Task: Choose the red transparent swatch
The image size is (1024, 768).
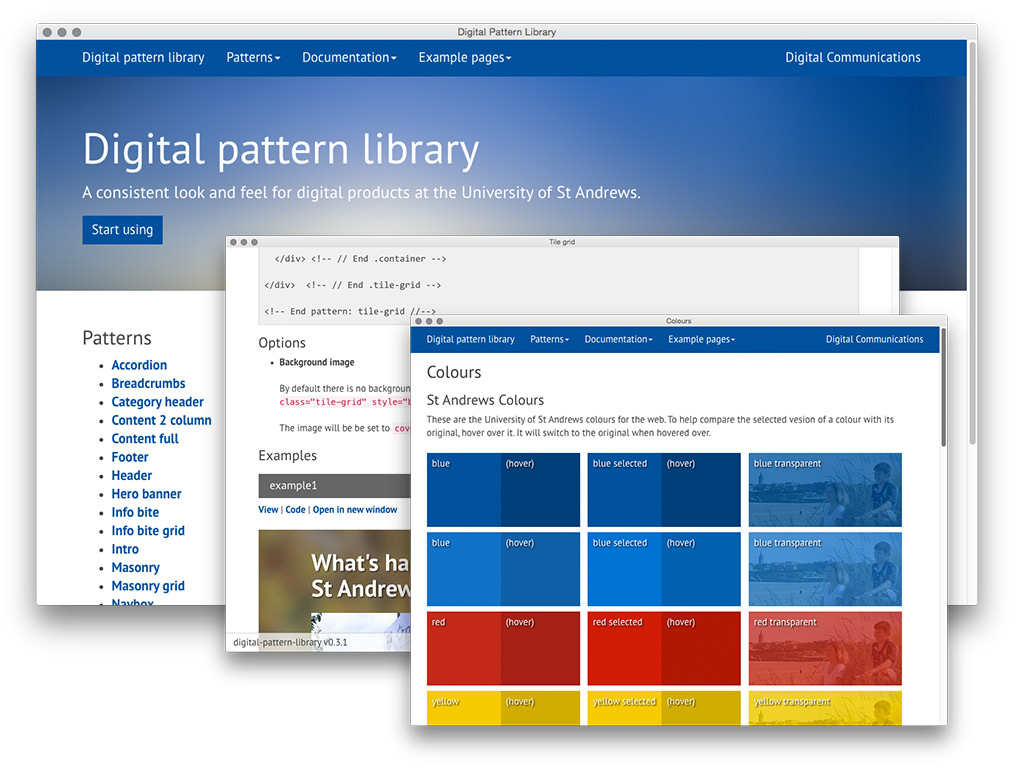Action: click(825, 648)
